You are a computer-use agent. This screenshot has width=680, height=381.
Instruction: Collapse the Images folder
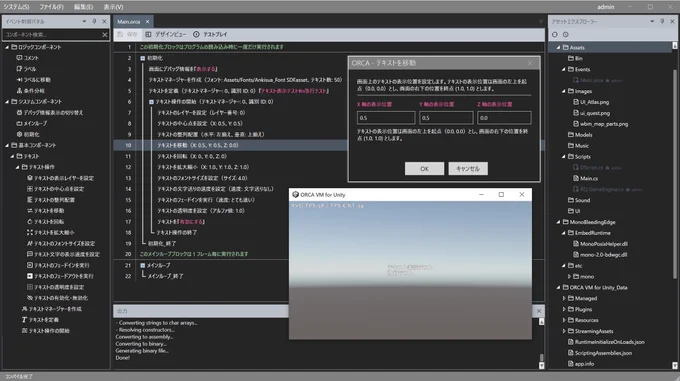[563, 91]
